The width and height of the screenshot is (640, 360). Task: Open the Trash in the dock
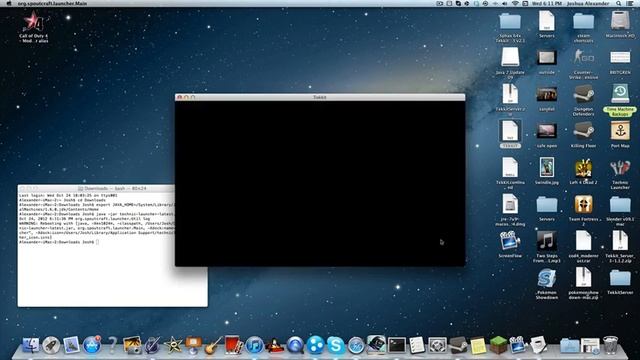pyautogui.click(x=610, y=345)
